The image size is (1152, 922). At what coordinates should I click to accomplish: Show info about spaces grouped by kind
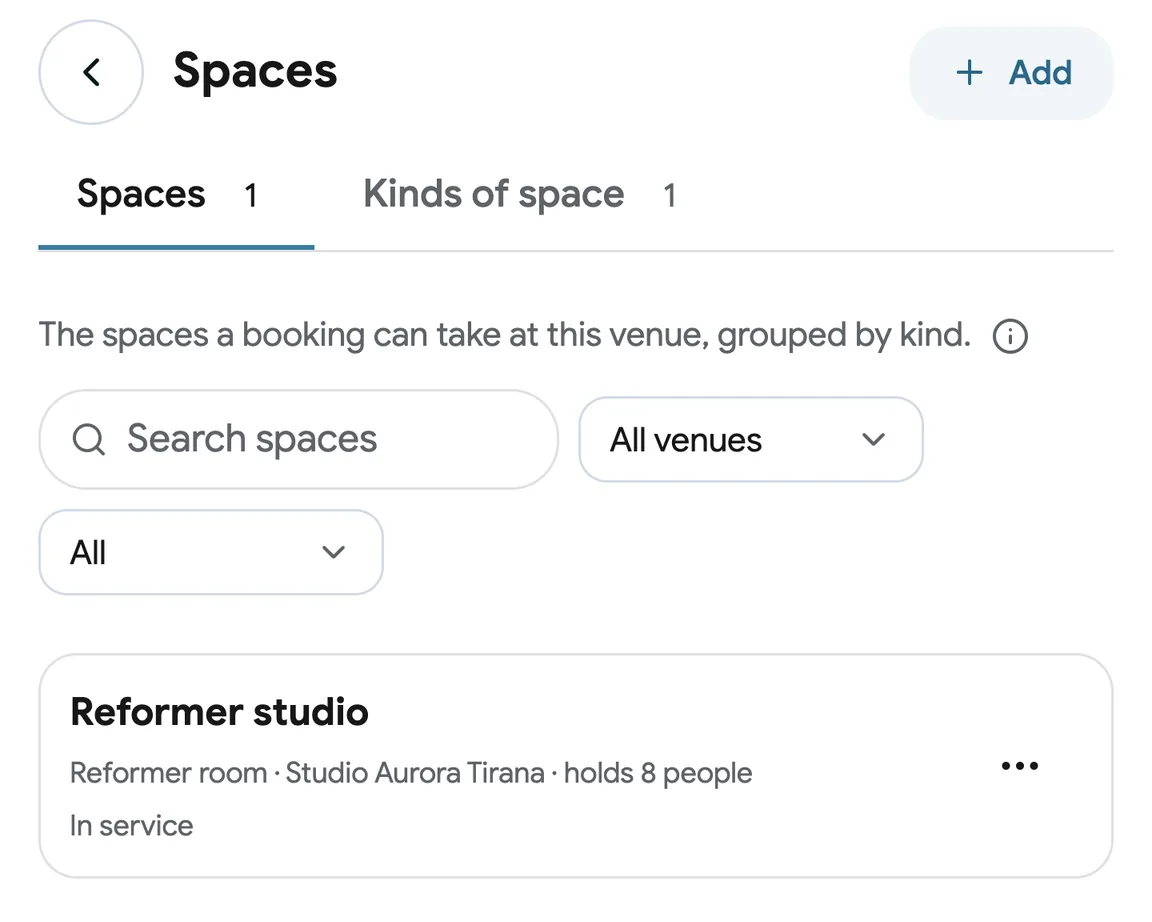(1010, 336)
